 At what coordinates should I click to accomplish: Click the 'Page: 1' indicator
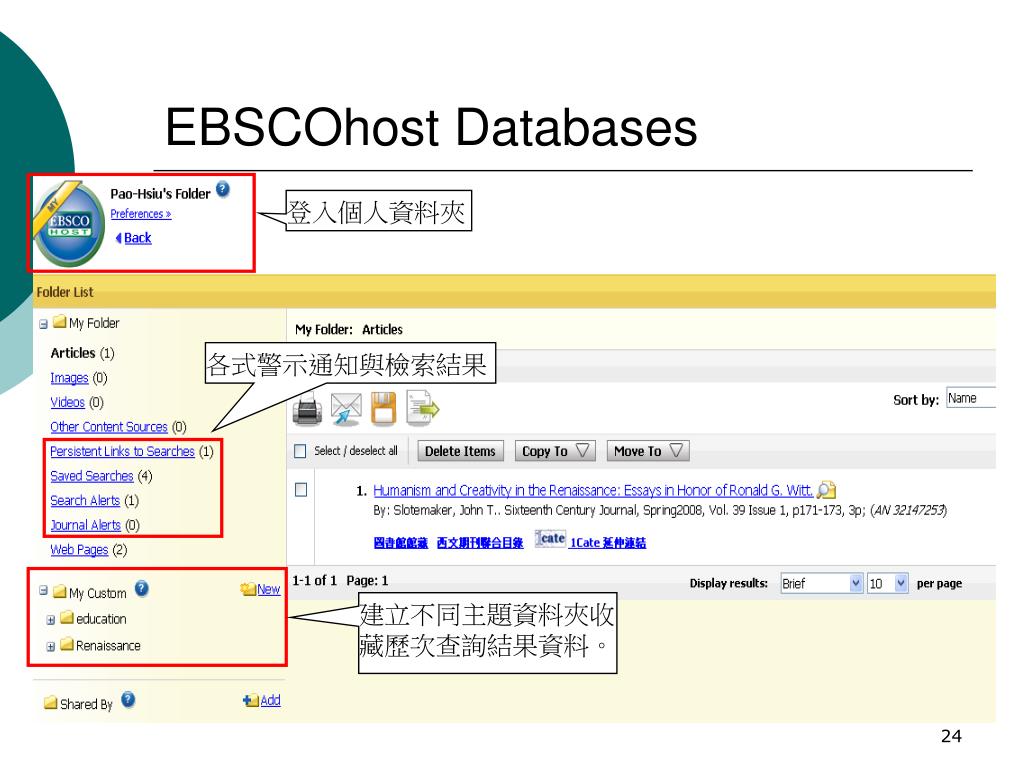click(x=367, y=581)
